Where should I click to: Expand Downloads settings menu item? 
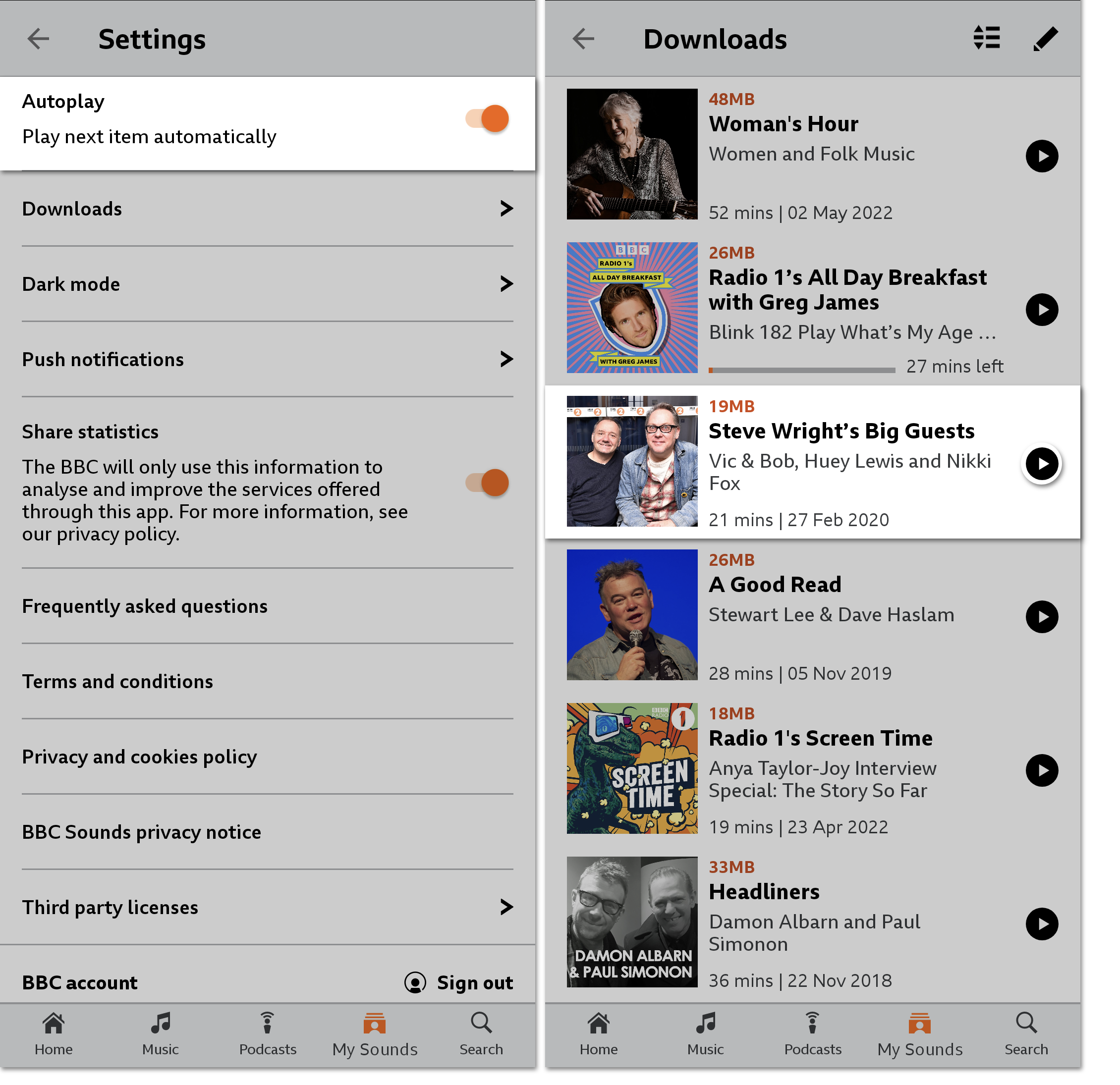(x=269, y=209)
